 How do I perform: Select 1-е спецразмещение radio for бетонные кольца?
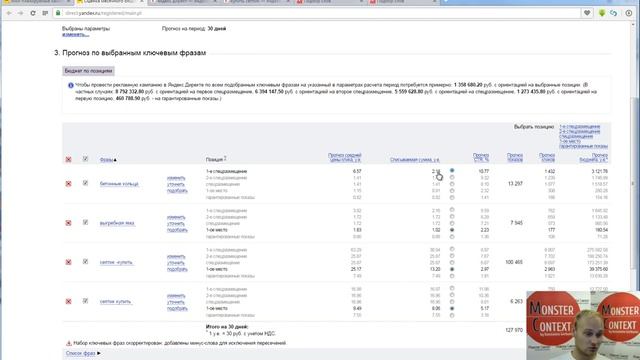[452, 171]
